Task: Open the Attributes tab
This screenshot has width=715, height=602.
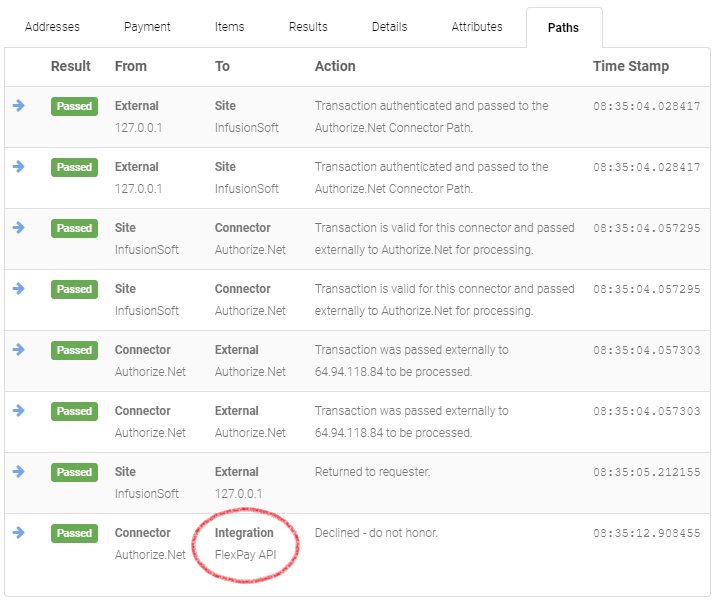Action: point(477,27)
